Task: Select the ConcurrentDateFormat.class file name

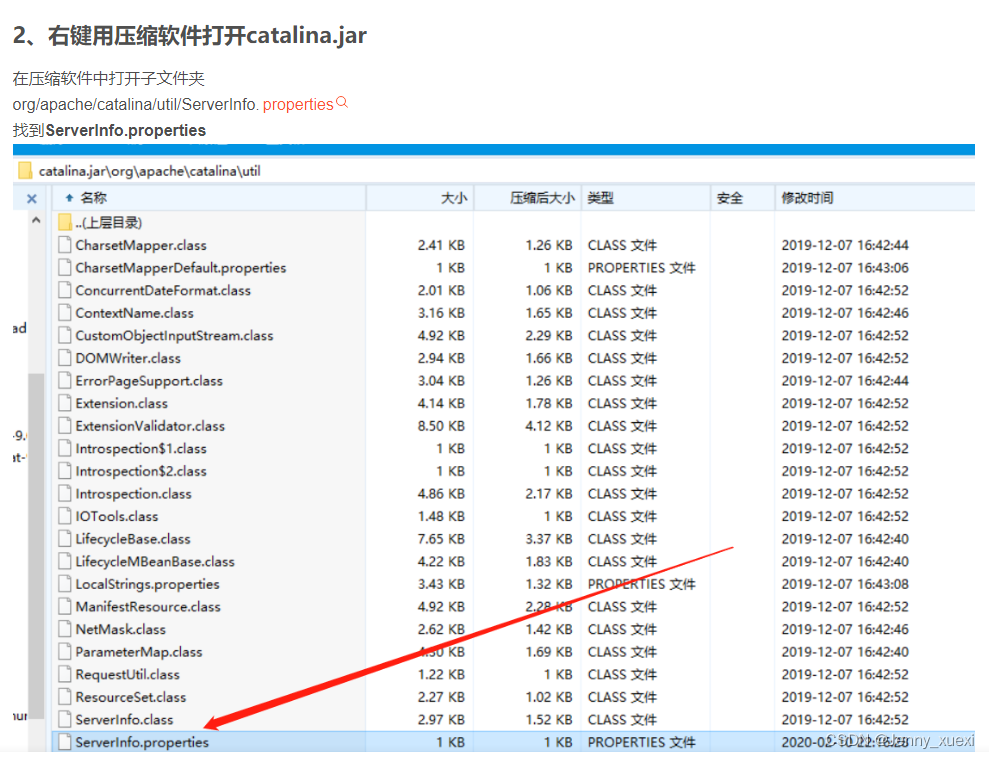Action: point(163,291)
